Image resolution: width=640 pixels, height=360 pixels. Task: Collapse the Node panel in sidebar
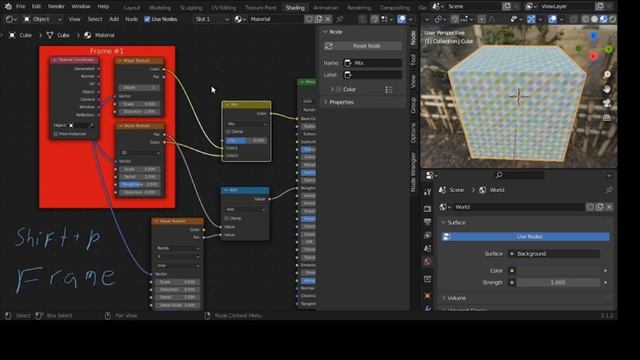coord(325,32)
